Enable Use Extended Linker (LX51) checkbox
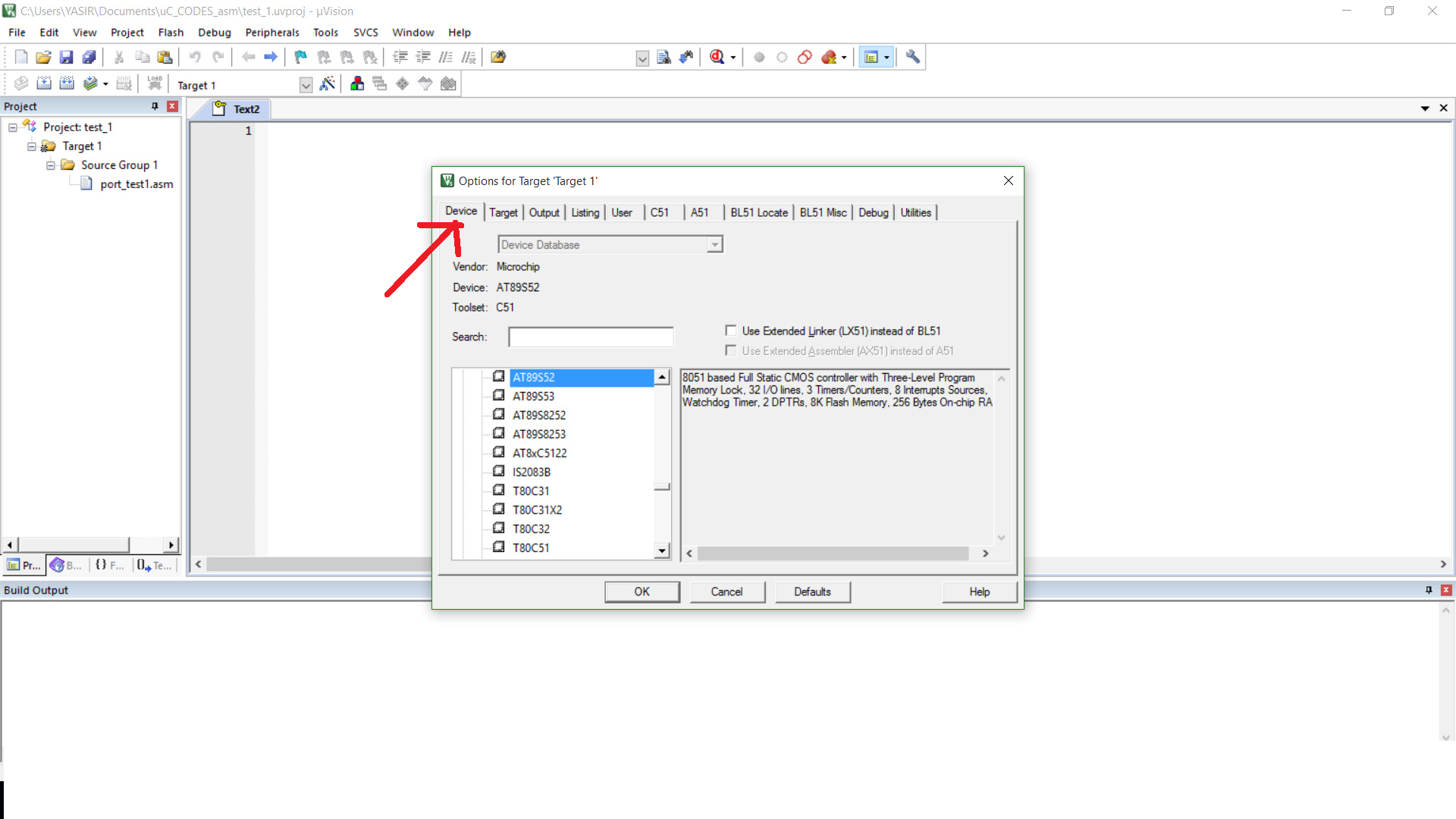The height and width of the screenshot is (819, 1456). pos(731,331)
